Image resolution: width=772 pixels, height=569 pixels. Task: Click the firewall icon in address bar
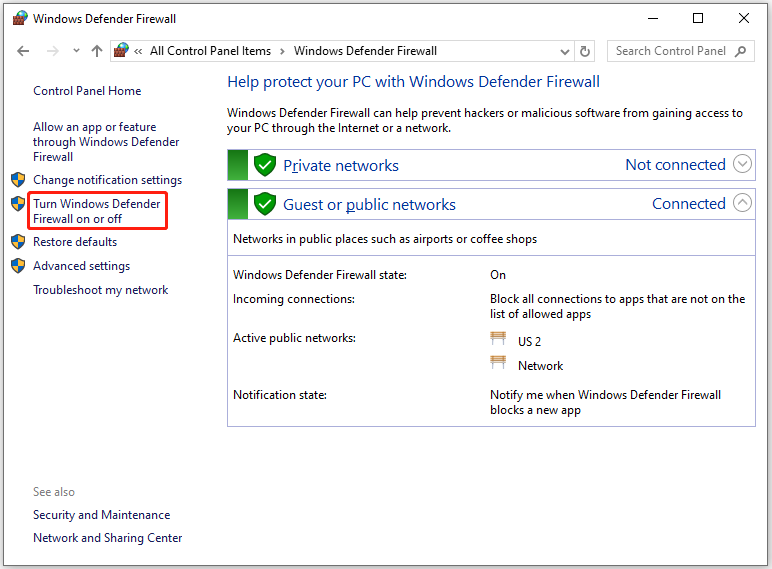point(122,51)
